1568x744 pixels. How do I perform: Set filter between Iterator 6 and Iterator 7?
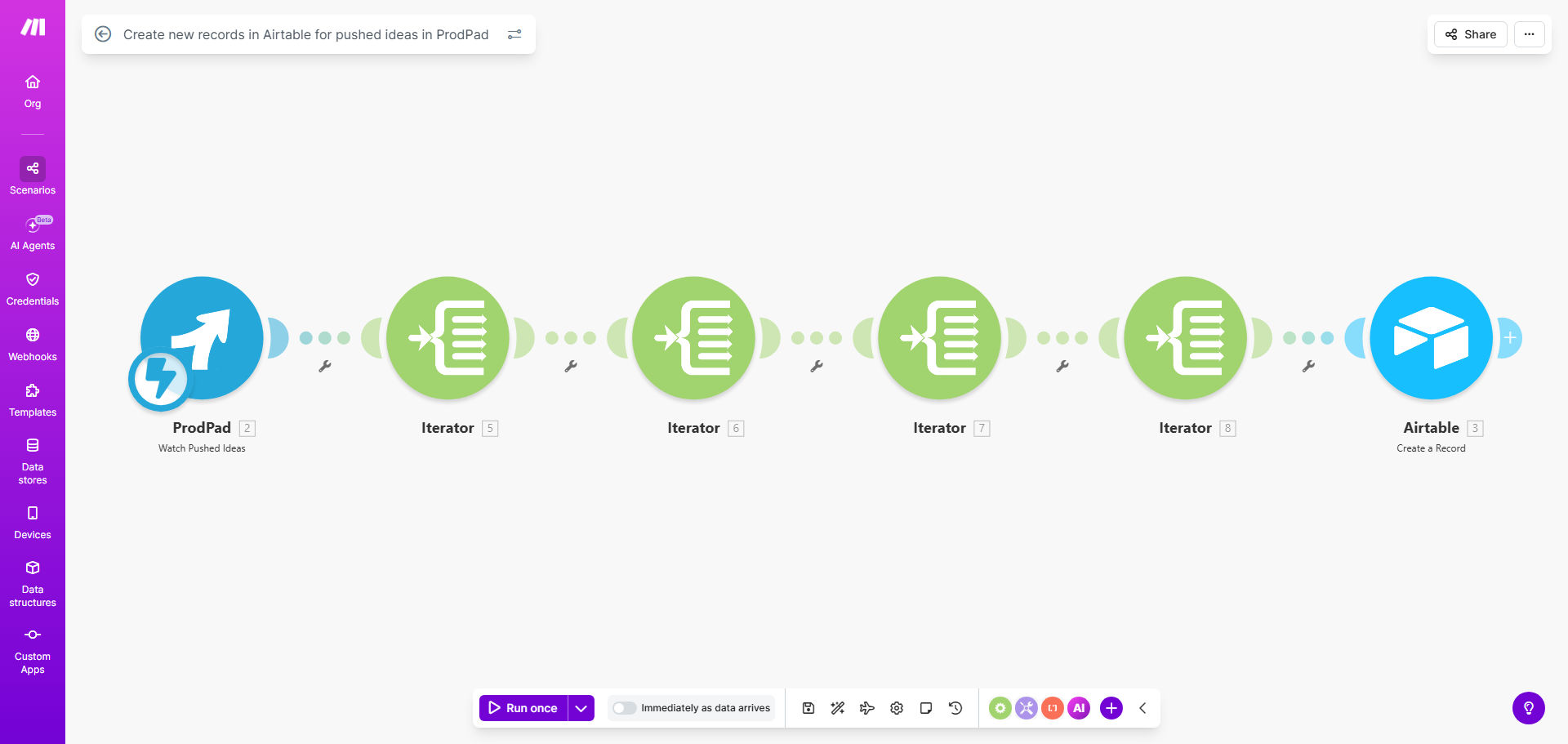pos(817,366)
